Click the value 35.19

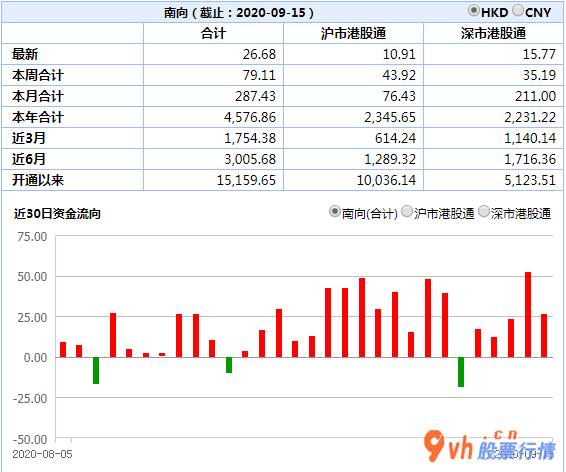539,75
